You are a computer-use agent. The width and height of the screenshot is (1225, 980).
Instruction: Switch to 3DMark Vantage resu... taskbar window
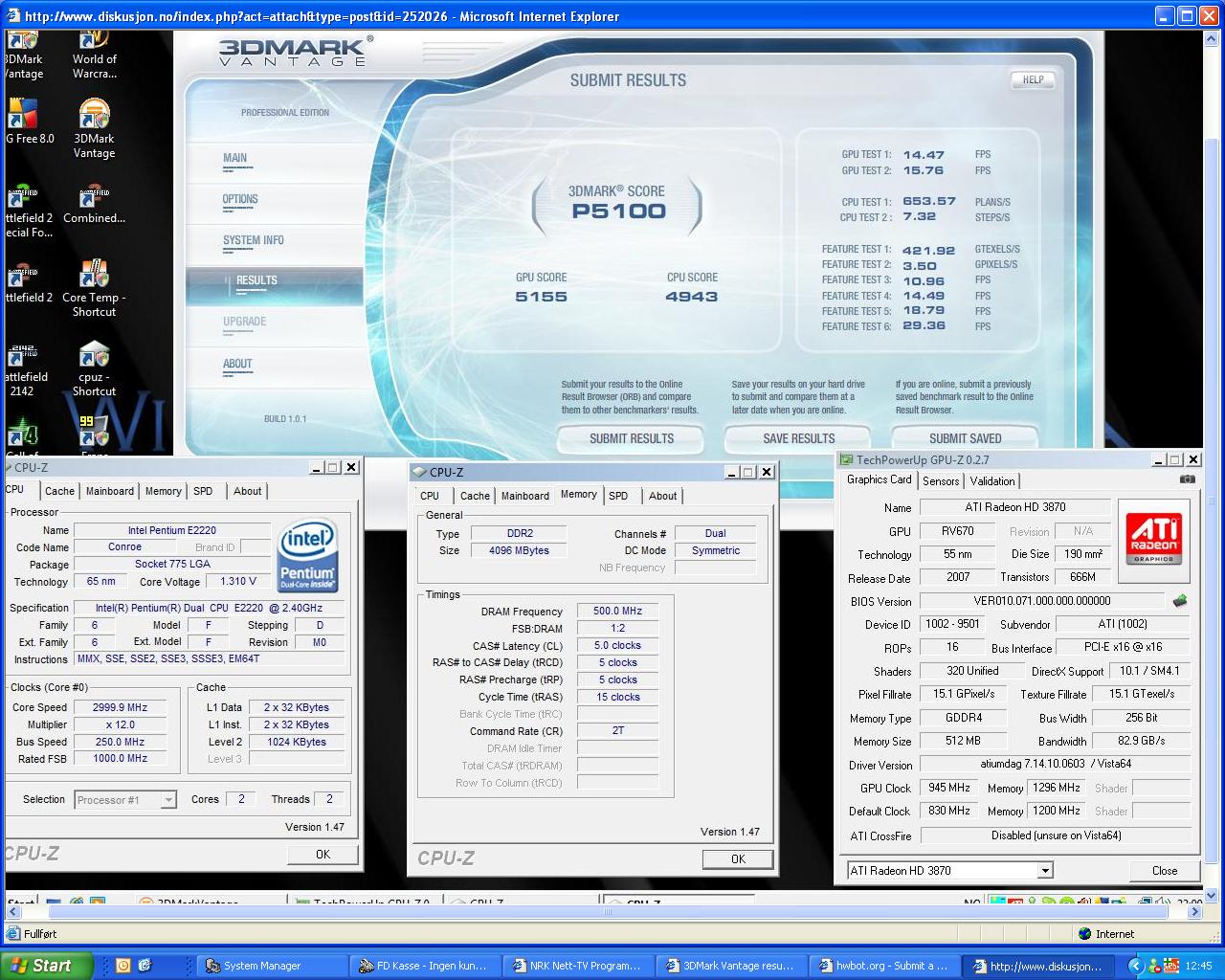point(730,966)
